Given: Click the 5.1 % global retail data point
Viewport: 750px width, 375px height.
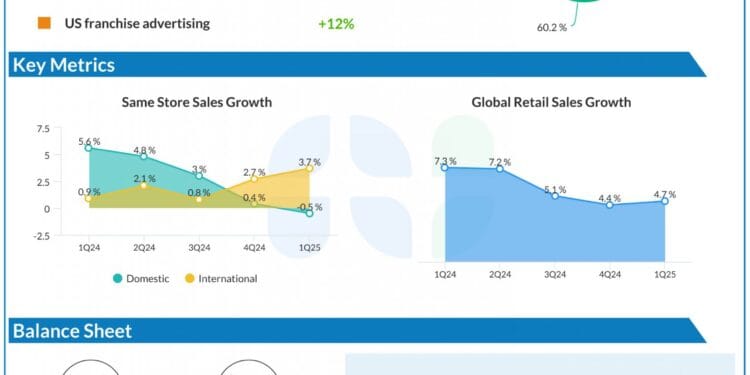Looking at the screenshot, I should point(555,196).
